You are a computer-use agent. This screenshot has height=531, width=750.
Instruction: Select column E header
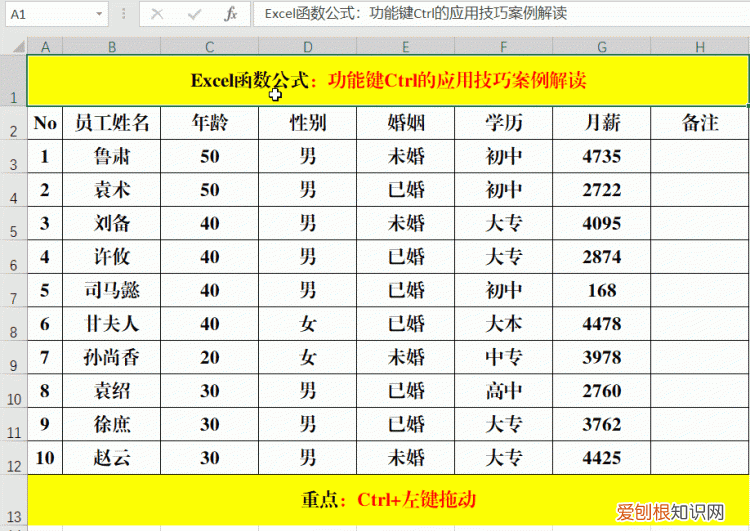coord(406,47)
